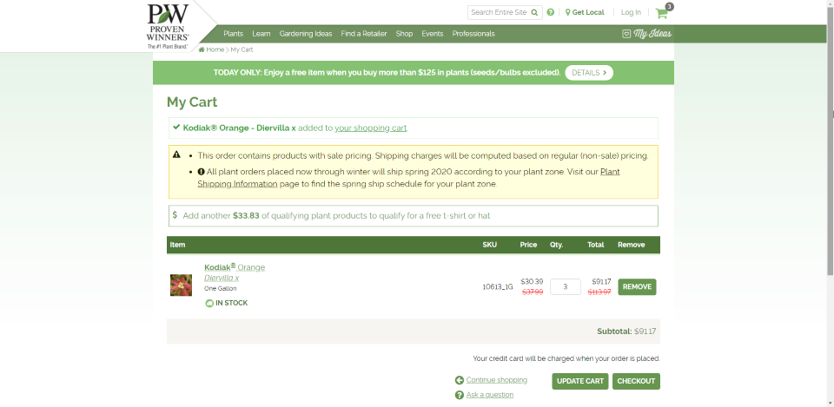Click the Kodiak Orange product thumbnail

[x=181, y=285]
